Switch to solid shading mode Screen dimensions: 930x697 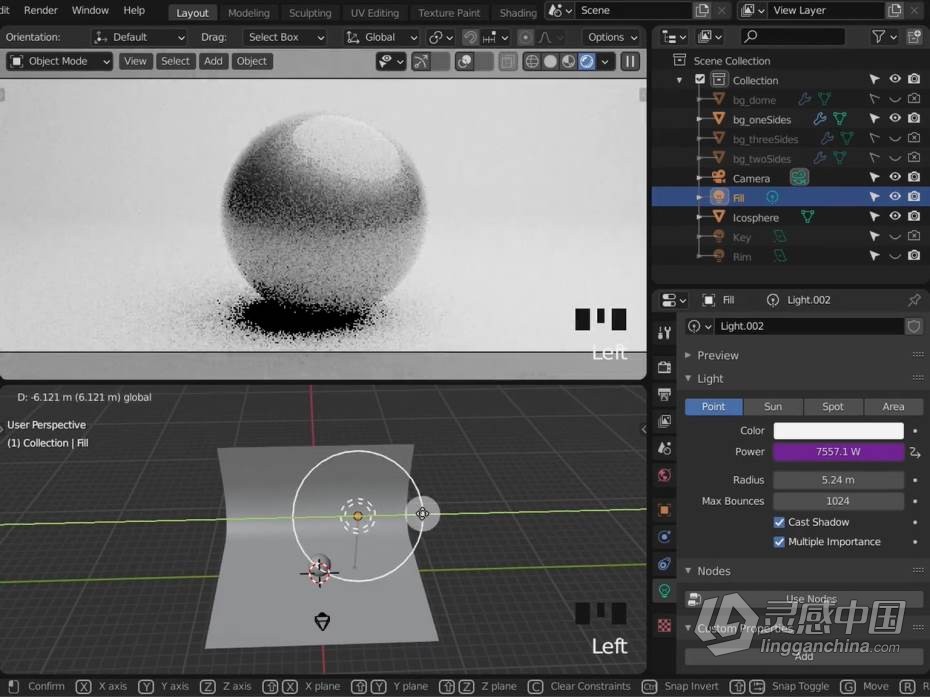click(550, 61)
